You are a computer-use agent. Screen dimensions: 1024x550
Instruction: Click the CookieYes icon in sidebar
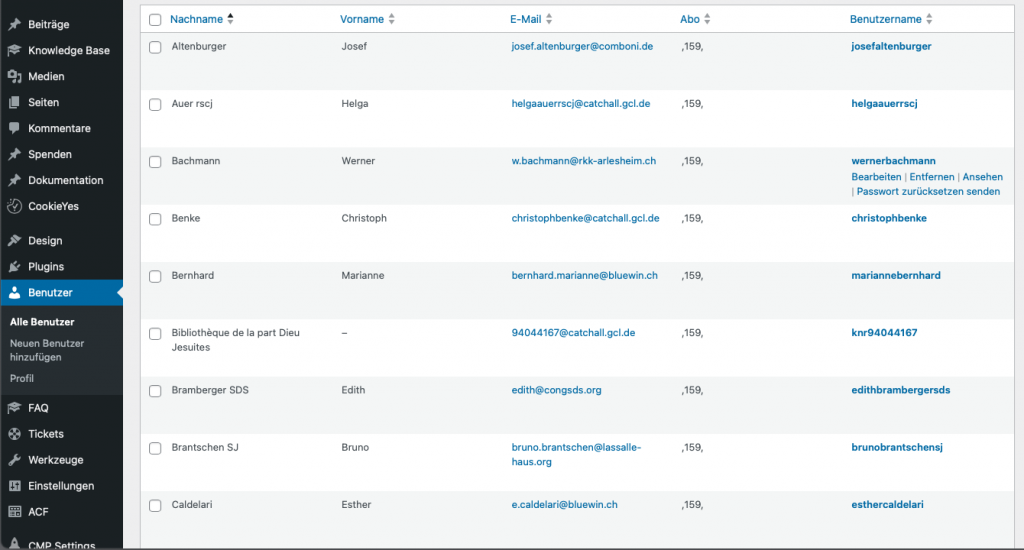(14, 207)
